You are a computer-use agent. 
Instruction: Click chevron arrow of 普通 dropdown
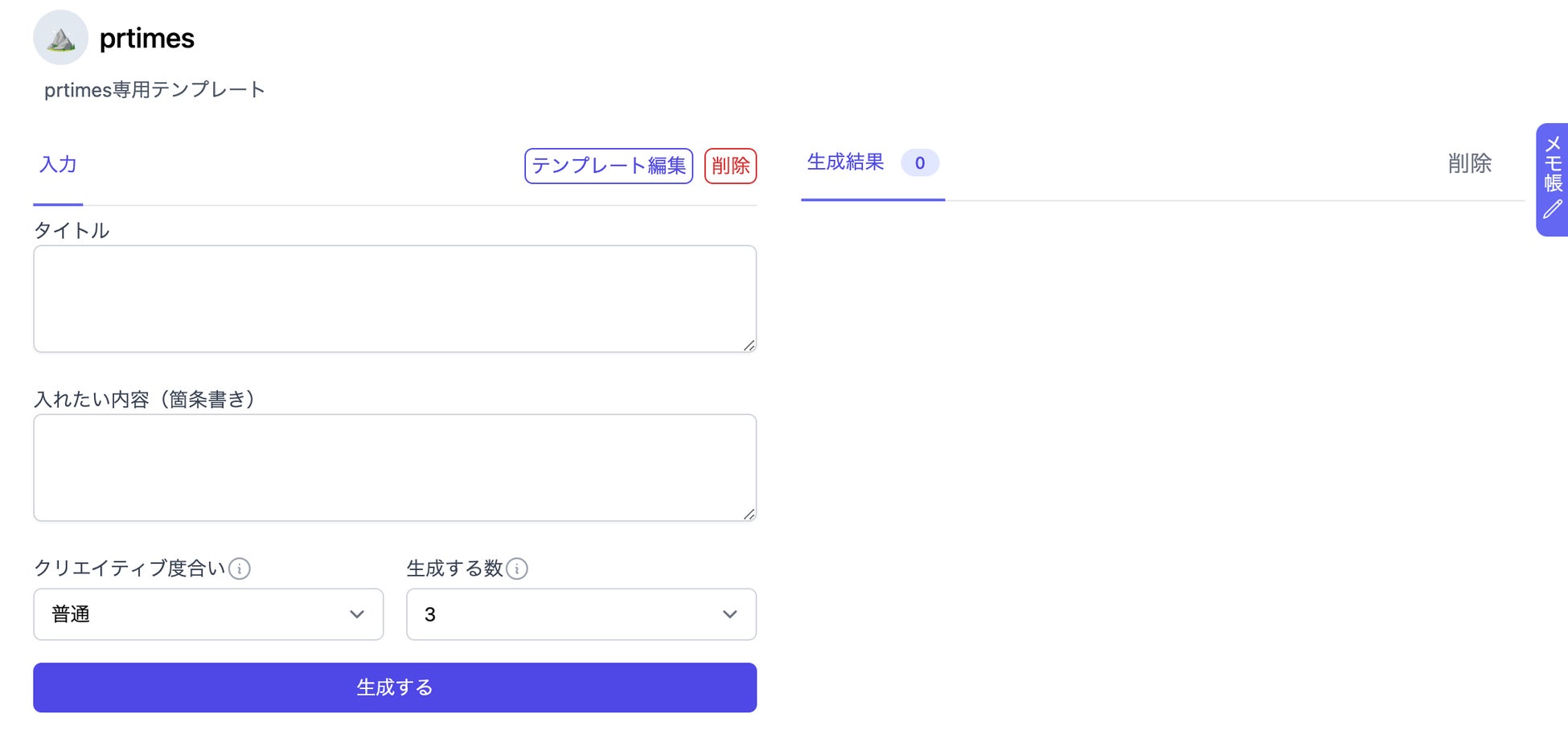pos(357,614)
